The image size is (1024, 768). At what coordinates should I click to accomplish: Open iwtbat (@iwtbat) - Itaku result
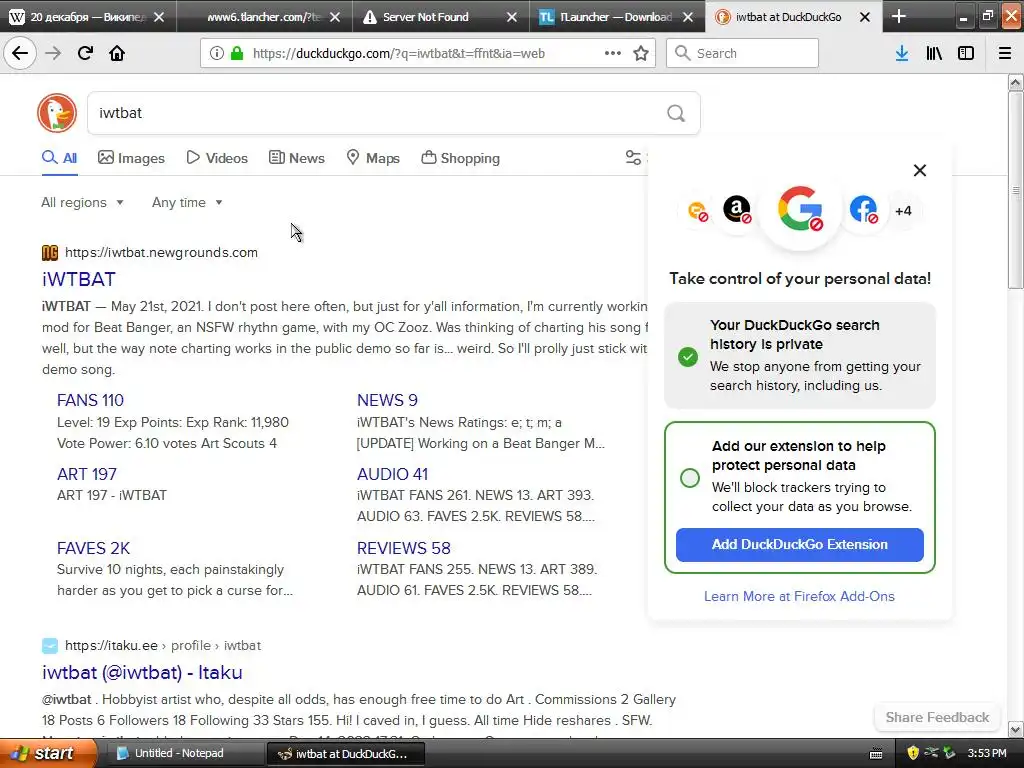pyautogui.click(x=142, y=673)
